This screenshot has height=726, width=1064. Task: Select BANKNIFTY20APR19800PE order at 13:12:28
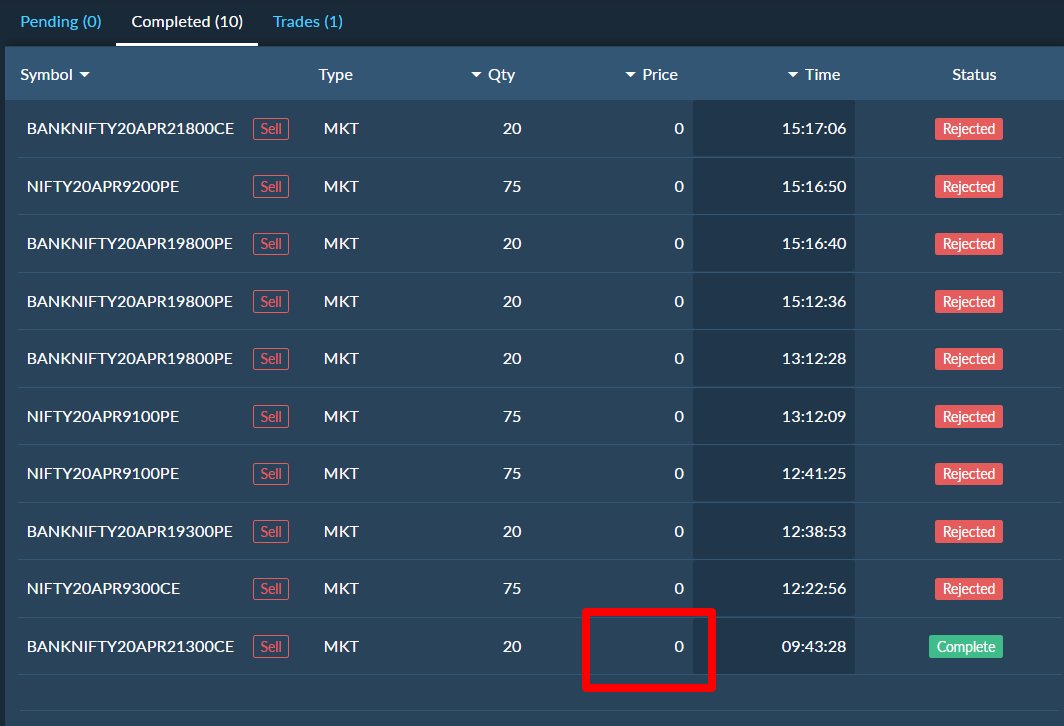pyautogui.click(x=130, y=358)
